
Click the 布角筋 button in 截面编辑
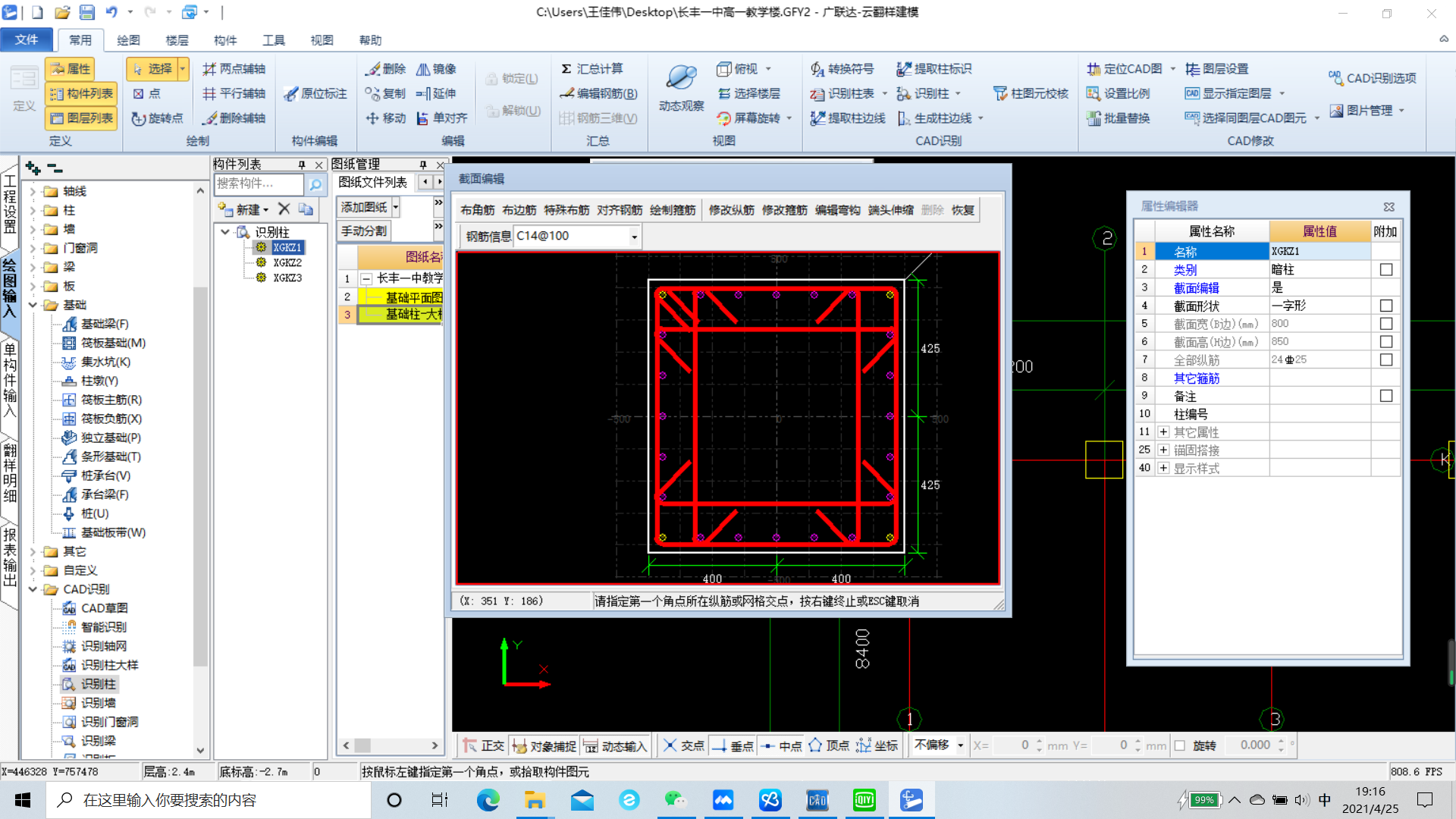pyautogui.click(x=477, y=210)
